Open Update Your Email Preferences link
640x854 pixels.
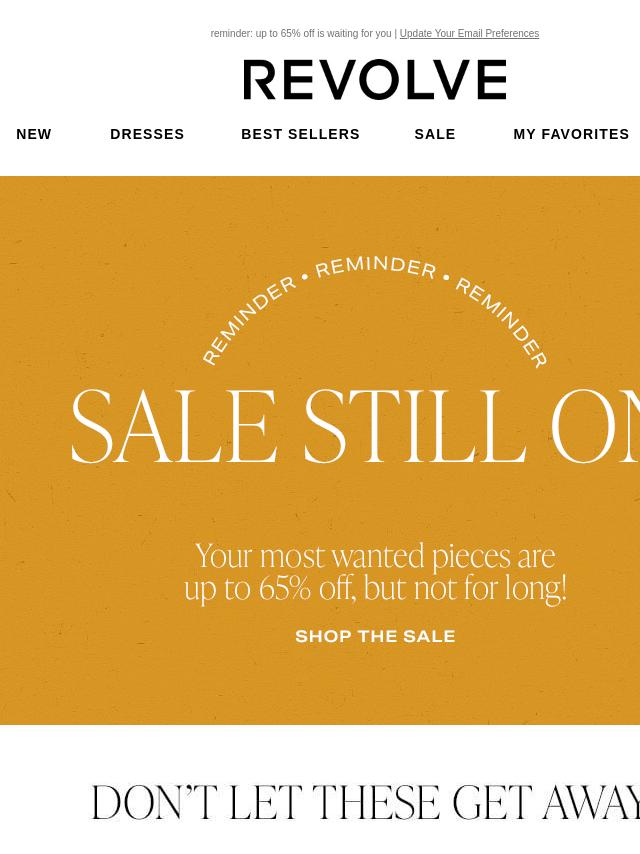coord(469,34)
